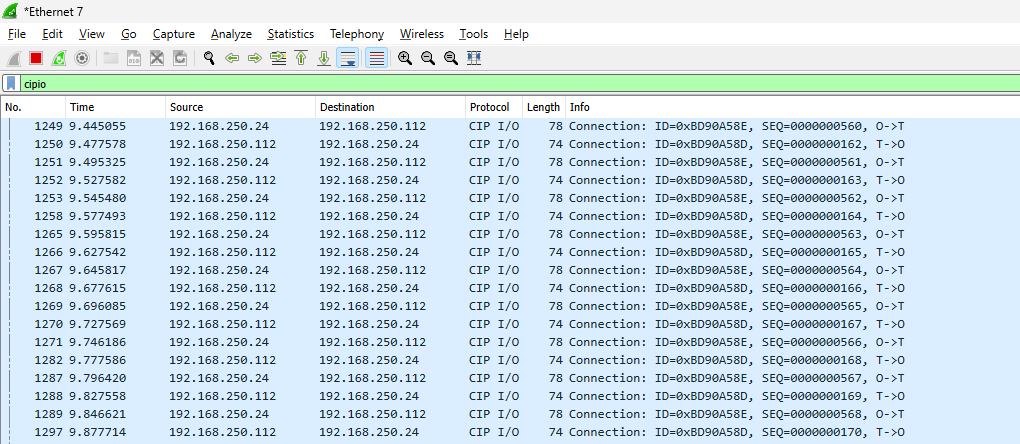
Task: Restart the current capture
Action: 59,58
